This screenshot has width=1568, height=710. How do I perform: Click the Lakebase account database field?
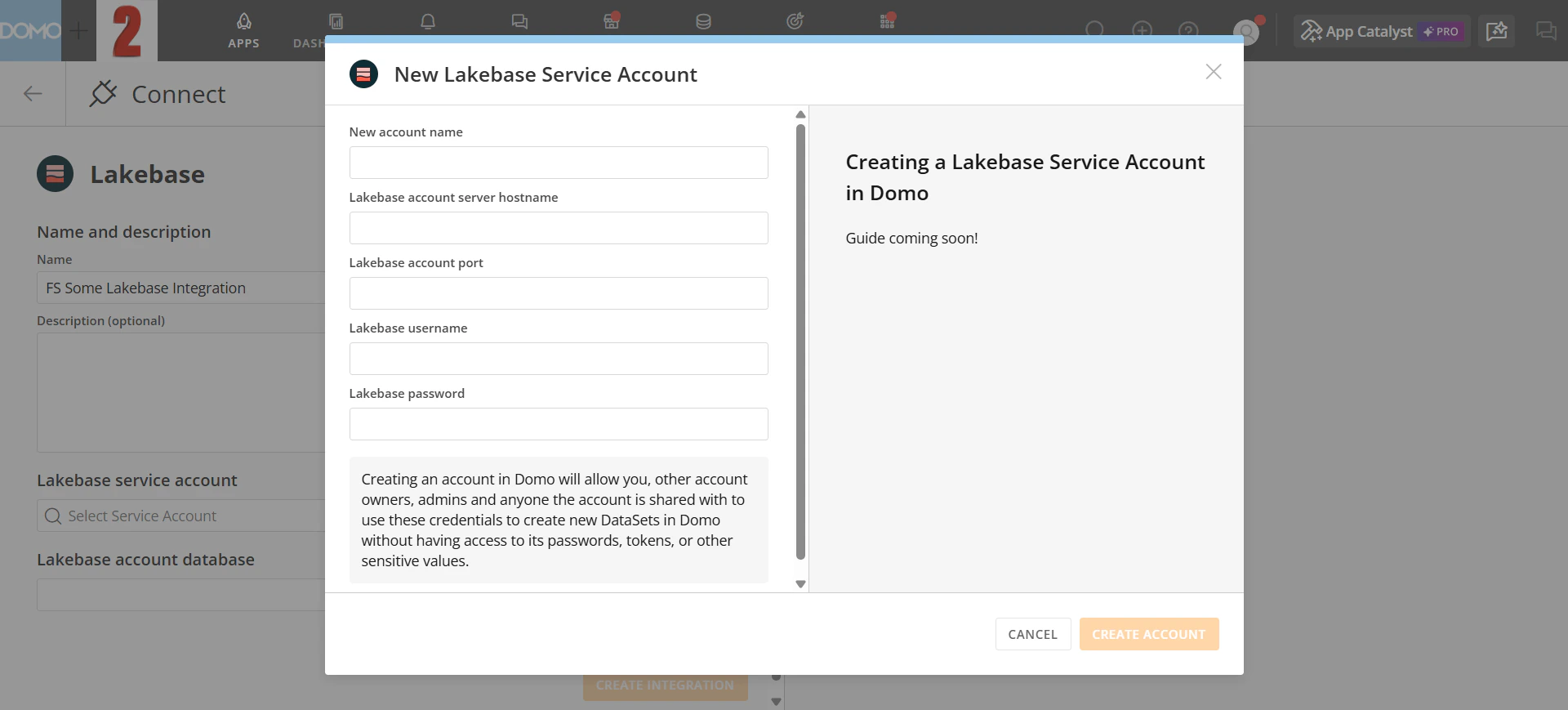[181, 595]
